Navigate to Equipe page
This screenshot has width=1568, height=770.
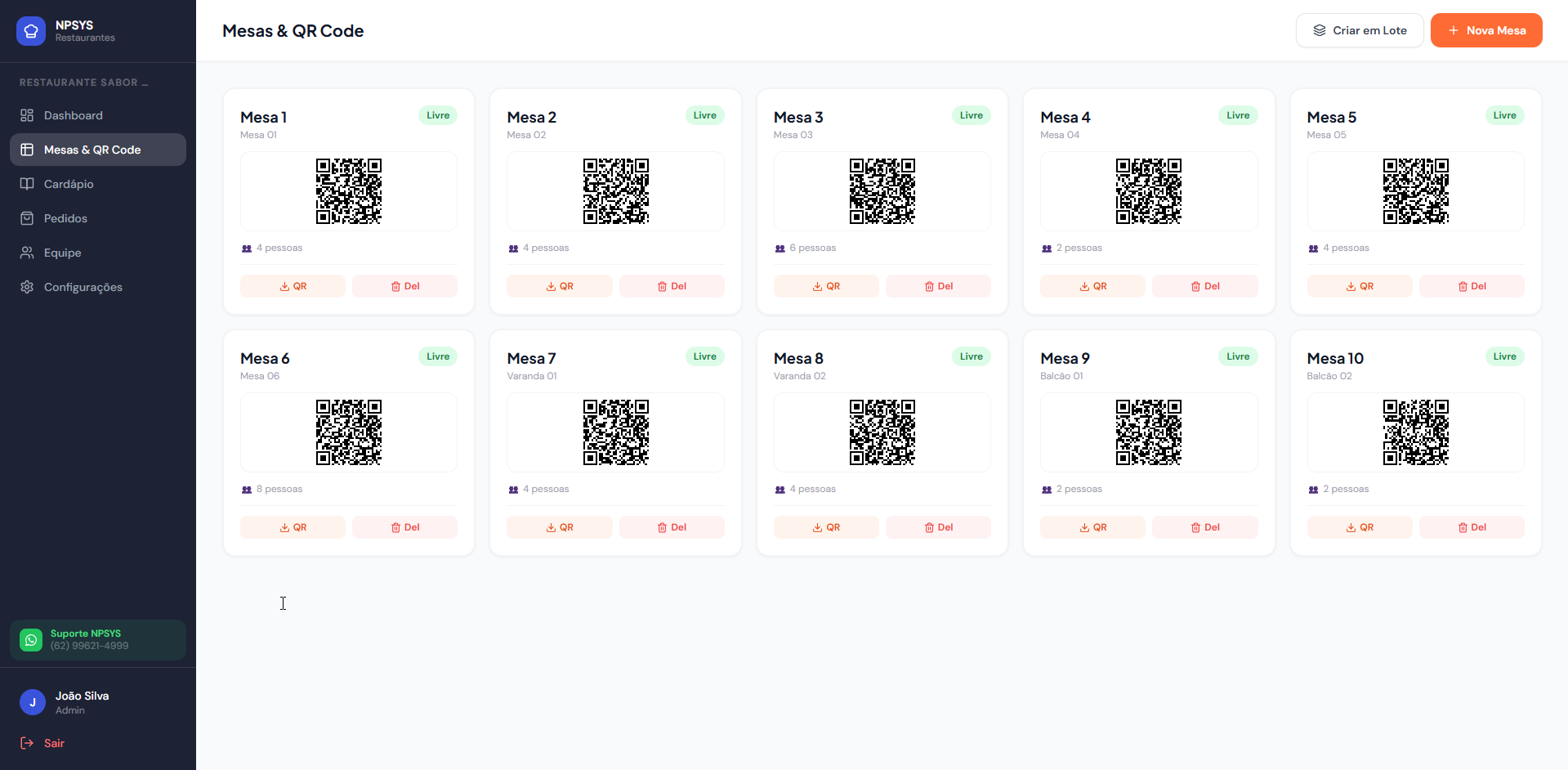click(x=98, y=253)
